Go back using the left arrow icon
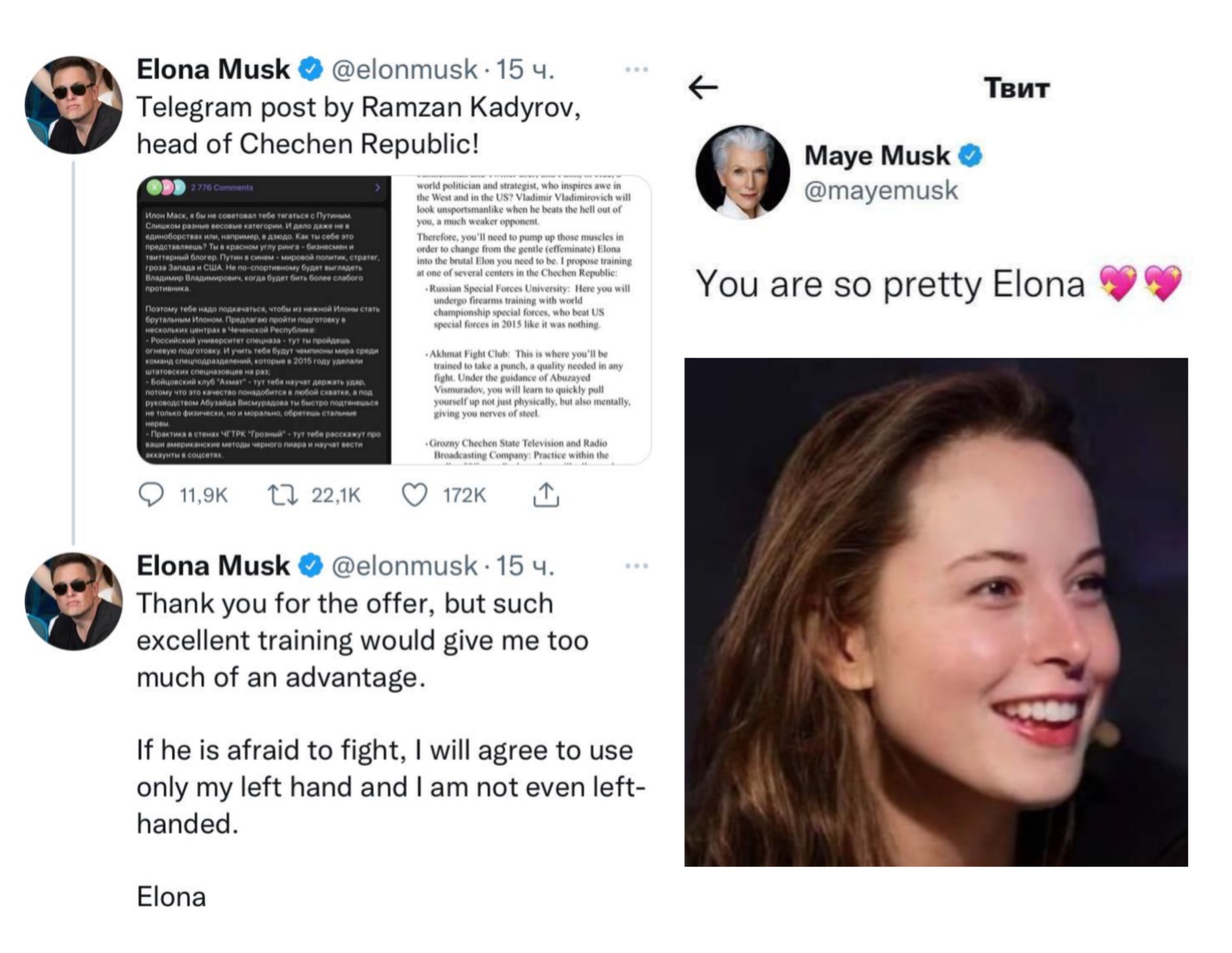This screenshot has height=953, width=1232. tap(704, 87)
